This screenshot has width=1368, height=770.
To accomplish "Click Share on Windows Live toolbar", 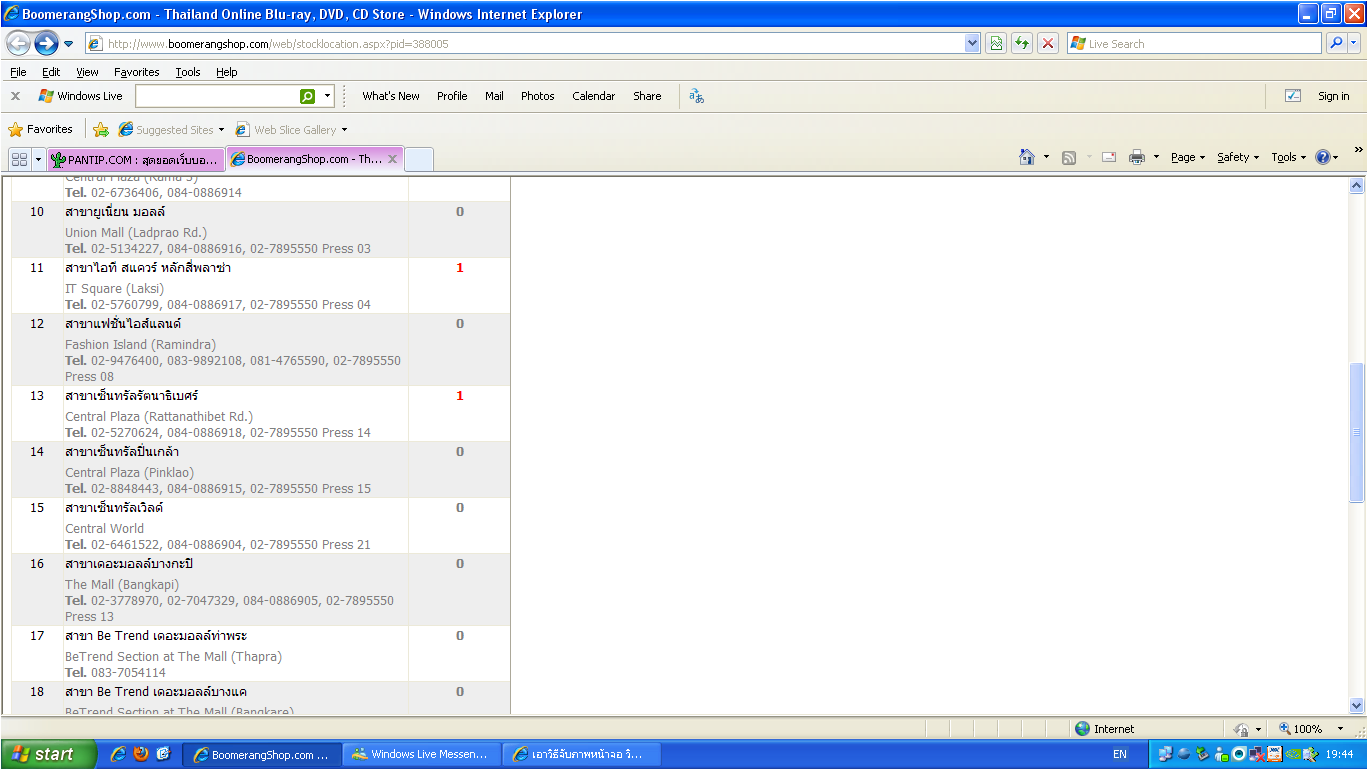I will [x=647, y=96].
